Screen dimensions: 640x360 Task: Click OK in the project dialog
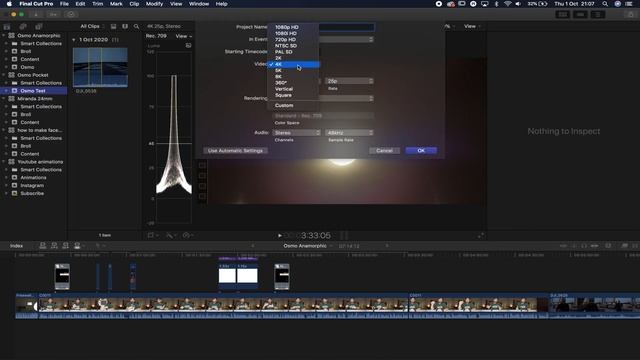[x=421, y=151]
